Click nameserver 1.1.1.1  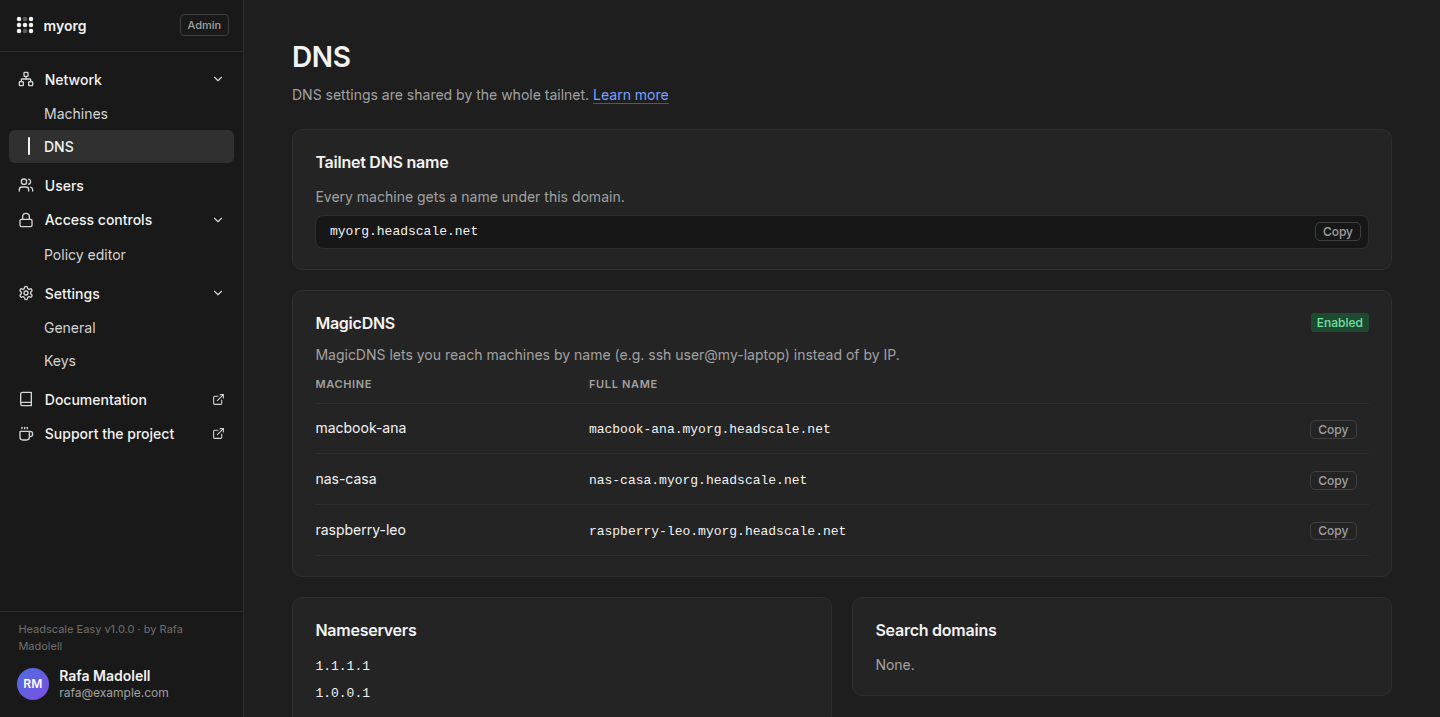click(343, 666)
